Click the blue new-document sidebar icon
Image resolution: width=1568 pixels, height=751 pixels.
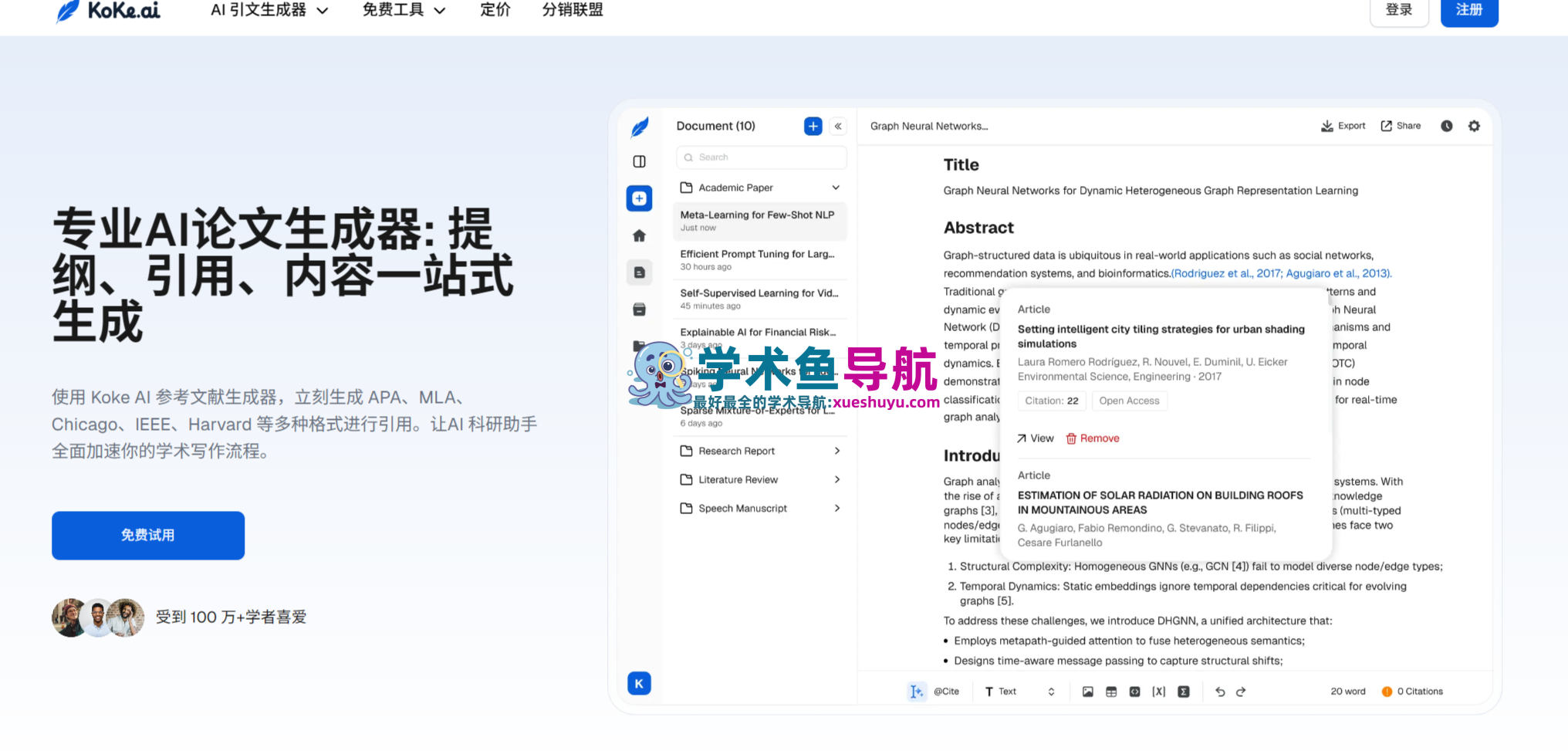tap(639, 198)
